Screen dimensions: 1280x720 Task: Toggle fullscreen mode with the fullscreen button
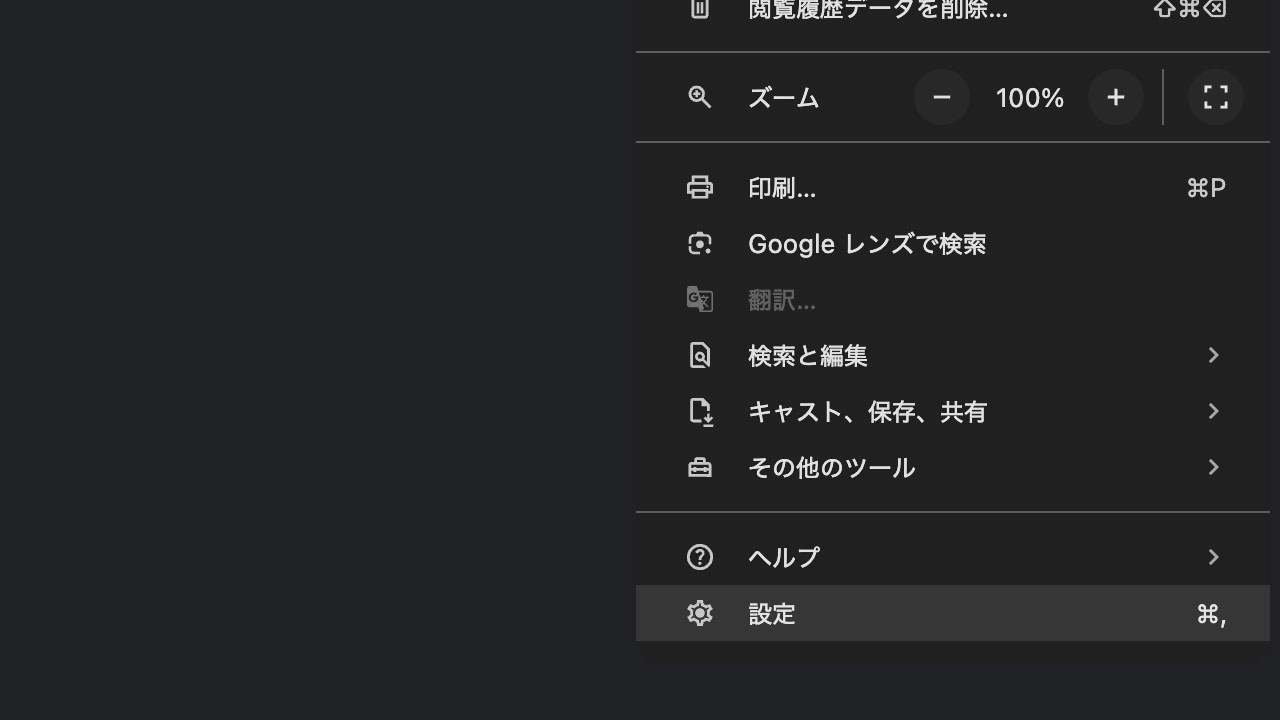click(x=1215, y=97)
